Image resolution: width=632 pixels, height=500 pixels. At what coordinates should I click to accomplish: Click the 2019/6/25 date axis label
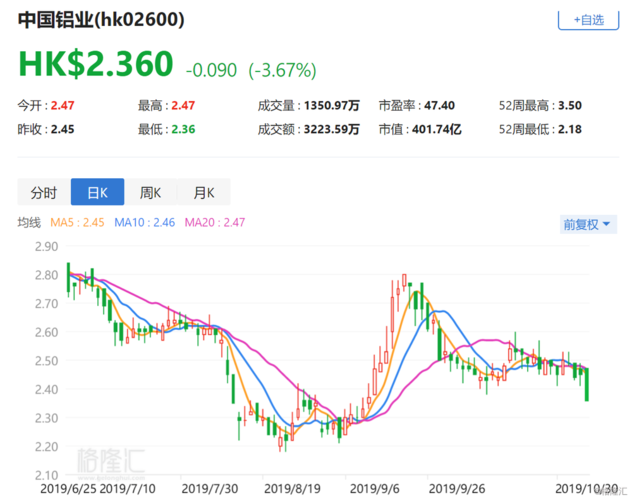click(x=68, y=489)
